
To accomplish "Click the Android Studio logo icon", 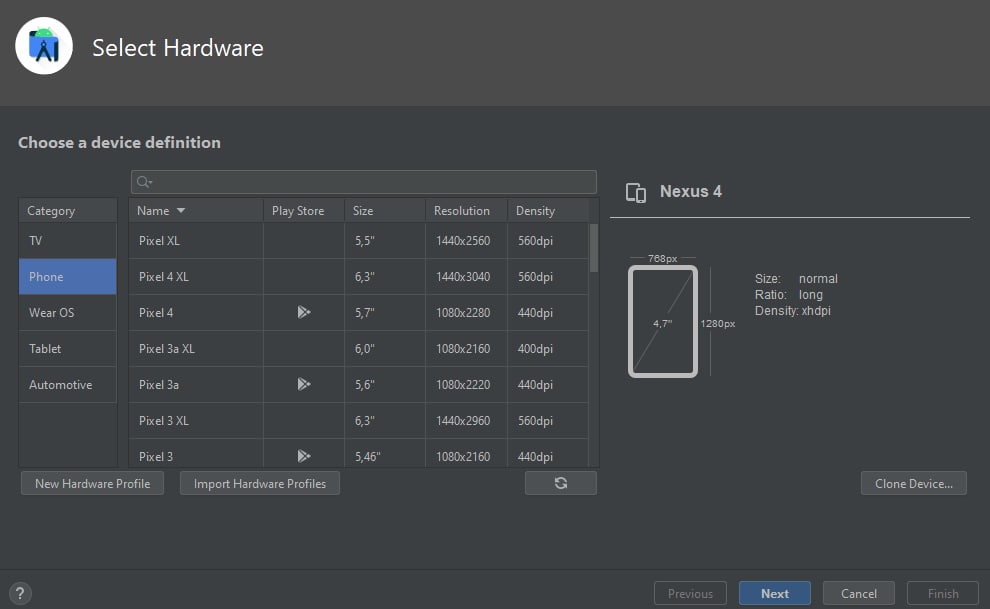I will tap(44, 46).
